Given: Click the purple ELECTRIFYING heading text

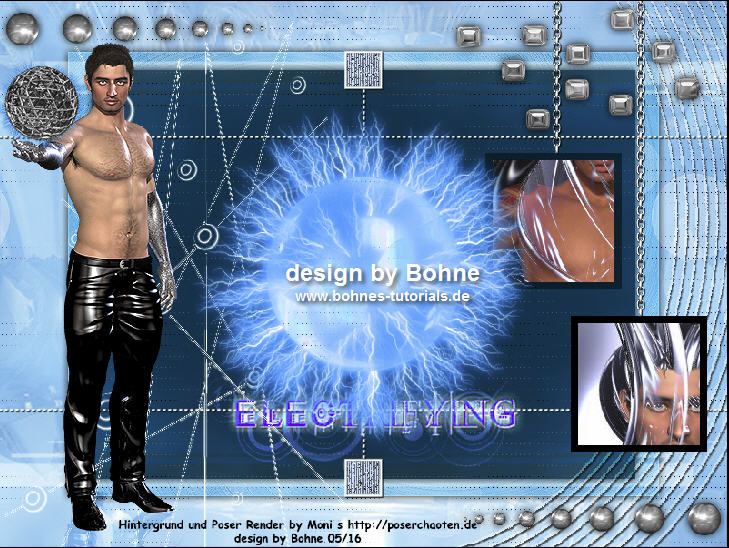Looking at the screenshot, I should point(374,413).
